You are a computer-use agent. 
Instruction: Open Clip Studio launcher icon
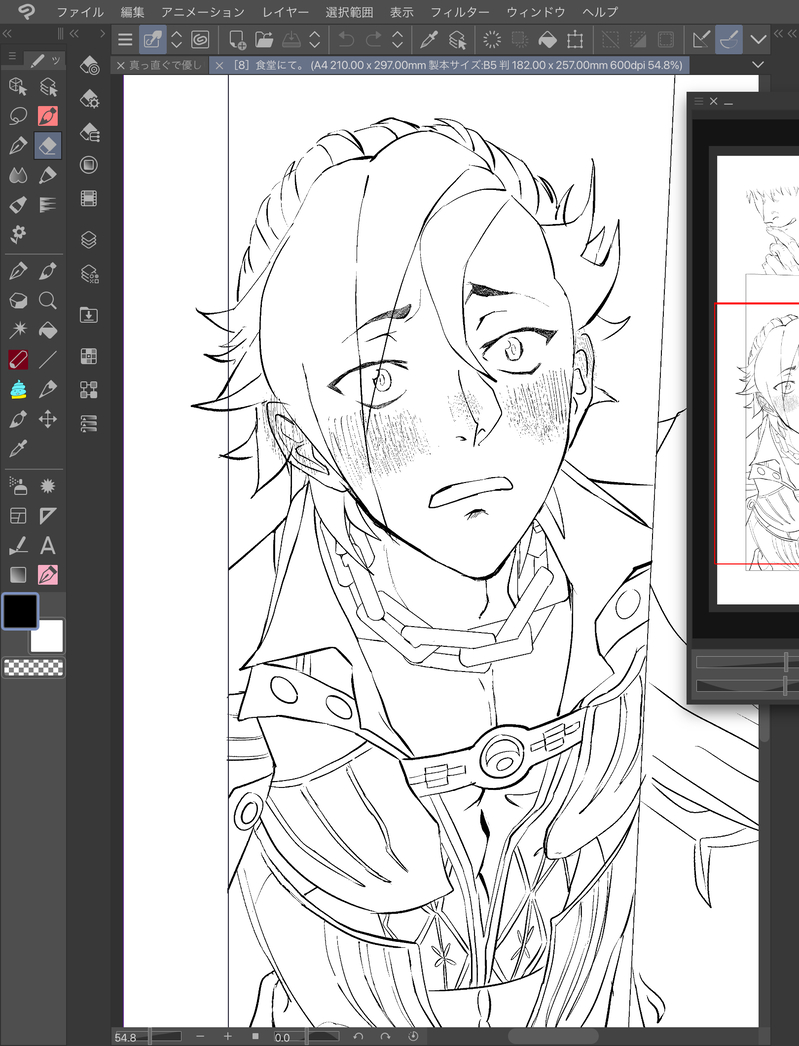coord(199,39)
